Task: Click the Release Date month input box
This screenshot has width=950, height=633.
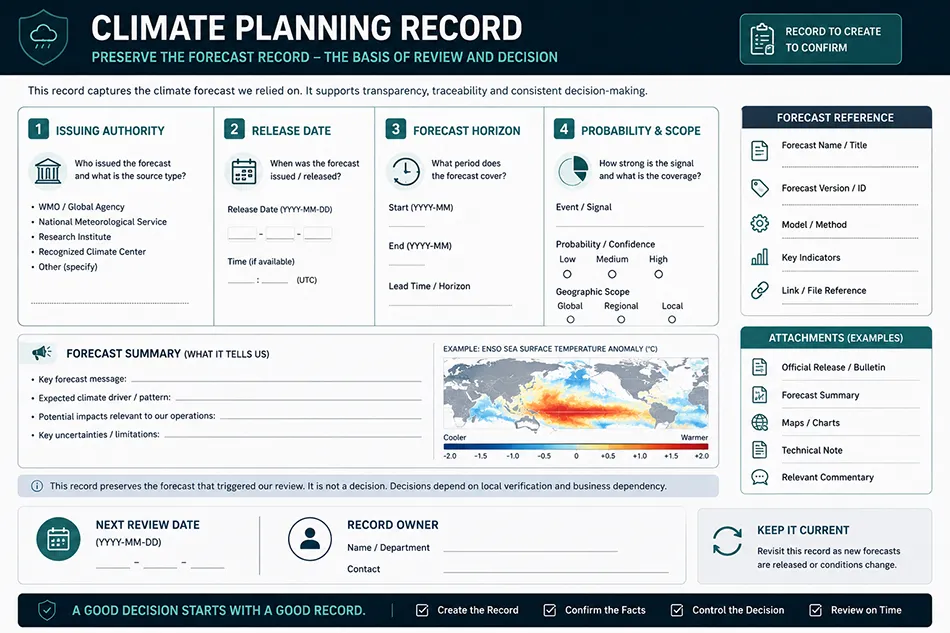Action: pyautogui.click(x=280, y=233)
